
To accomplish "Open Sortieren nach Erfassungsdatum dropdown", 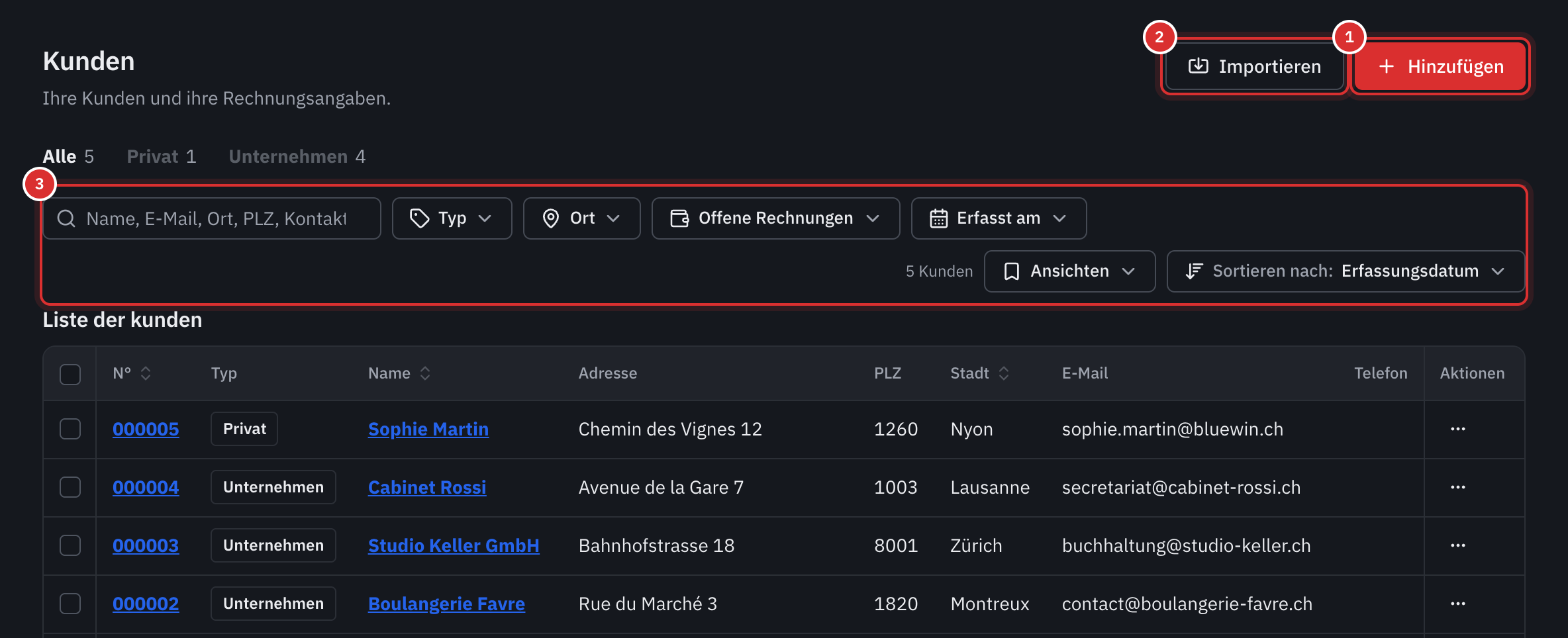I will coord(1346,271).
